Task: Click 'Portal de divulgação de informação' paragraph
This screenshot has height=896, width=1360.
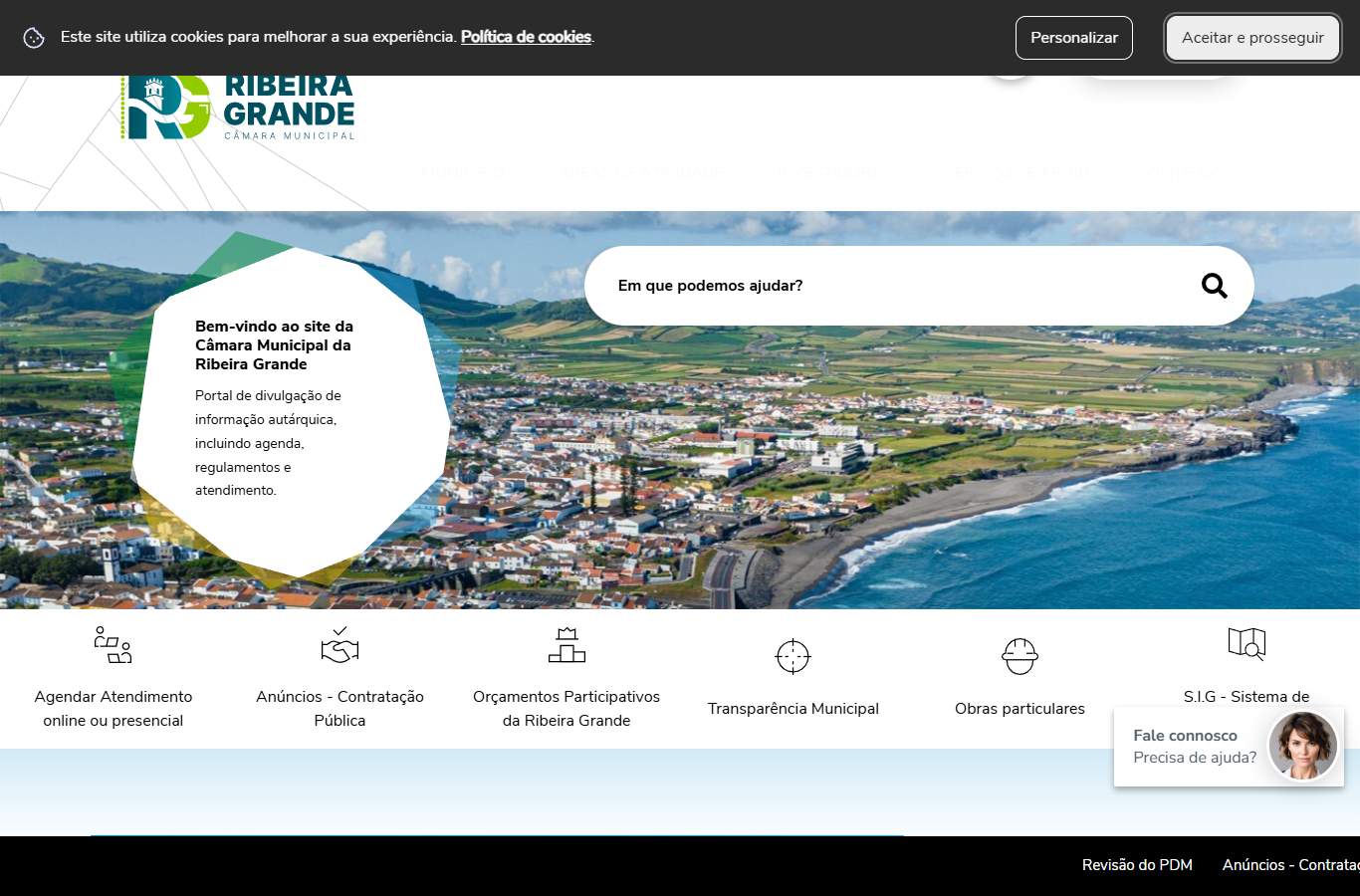Action: tap(268, 443)
